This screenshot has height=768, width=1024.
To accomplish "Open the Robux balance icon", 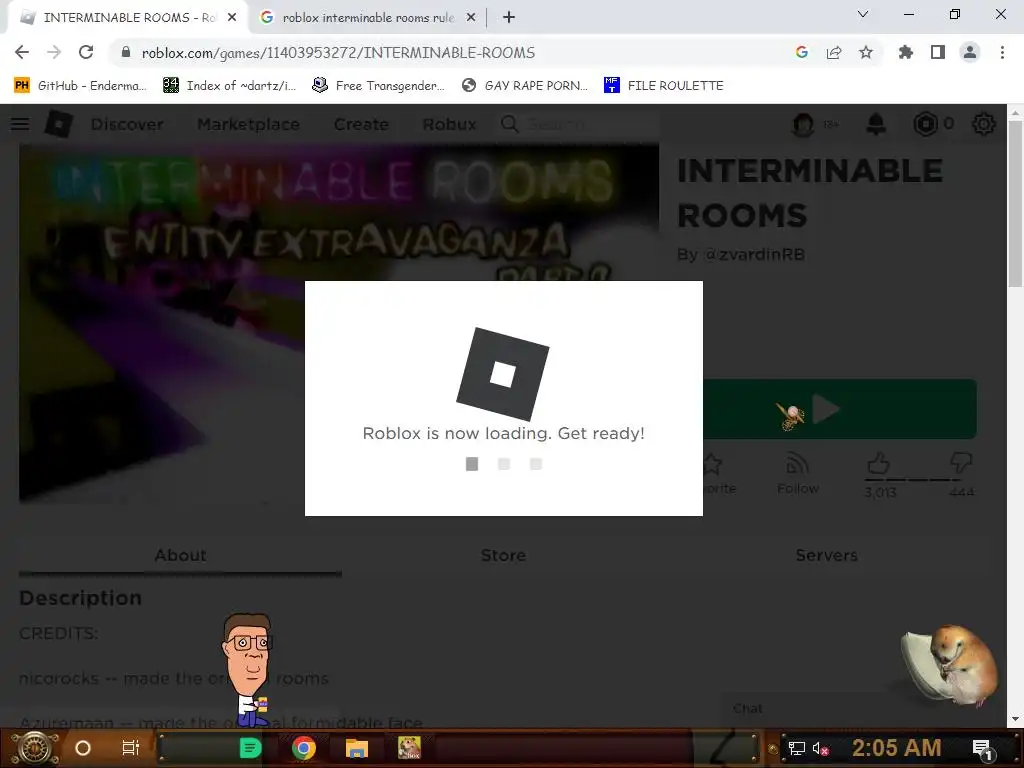I will (x=925, y=124).
